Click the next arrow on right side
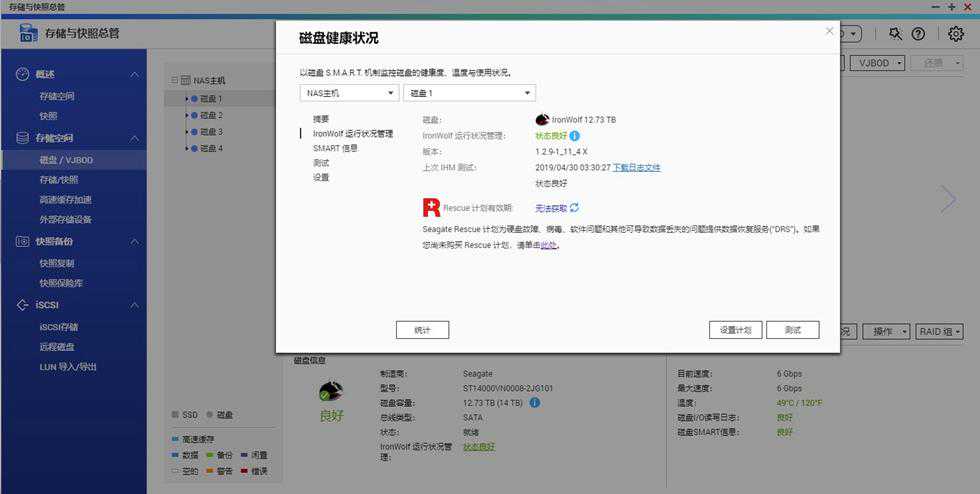The height and width of the screenshot is (494, 980). 948,199
